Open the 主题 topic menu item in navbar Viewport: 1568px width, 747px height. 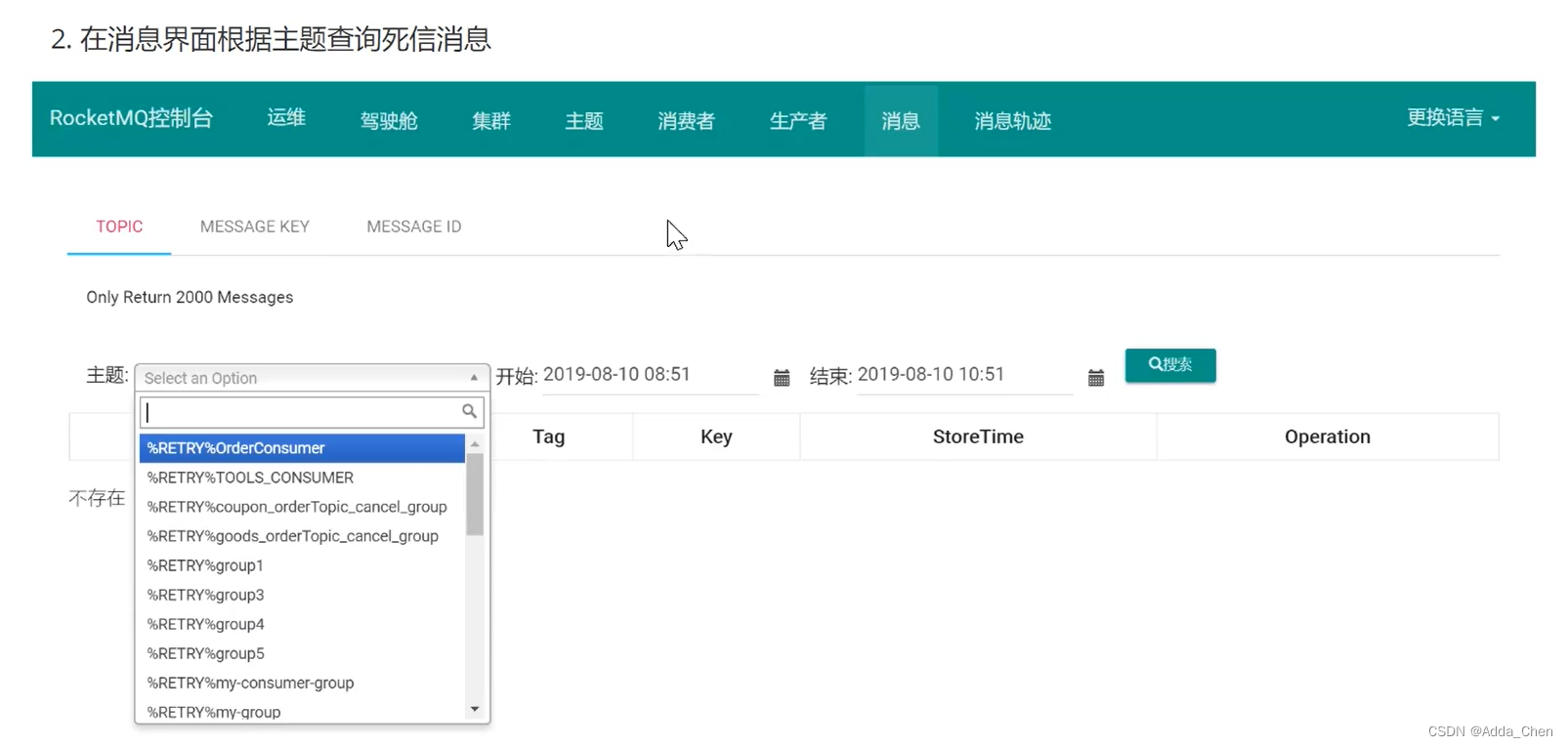click(584, 121)
